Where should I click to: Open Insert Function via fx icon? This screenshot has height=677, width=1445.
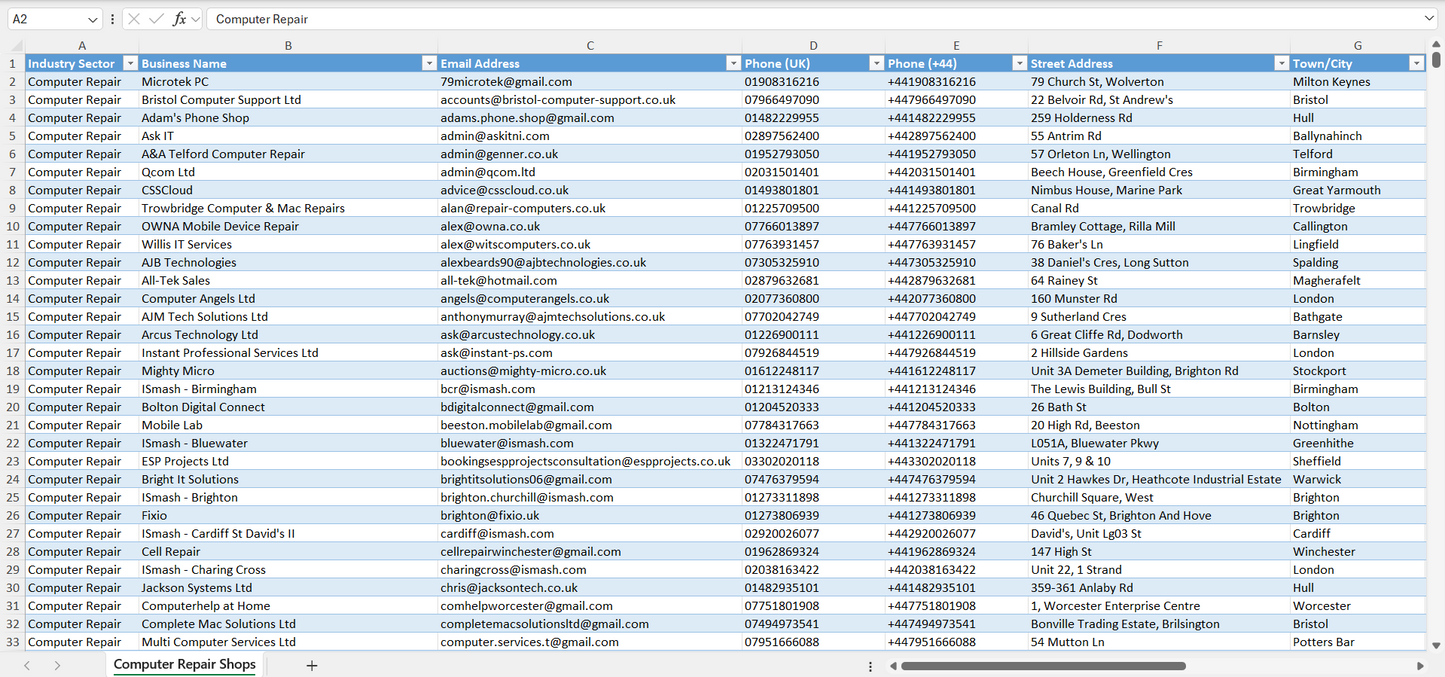click(179, 19)
